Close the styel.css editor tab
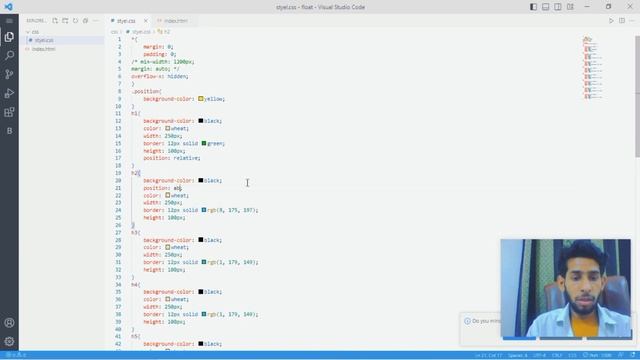640x360 pixels. pos(146,21)
